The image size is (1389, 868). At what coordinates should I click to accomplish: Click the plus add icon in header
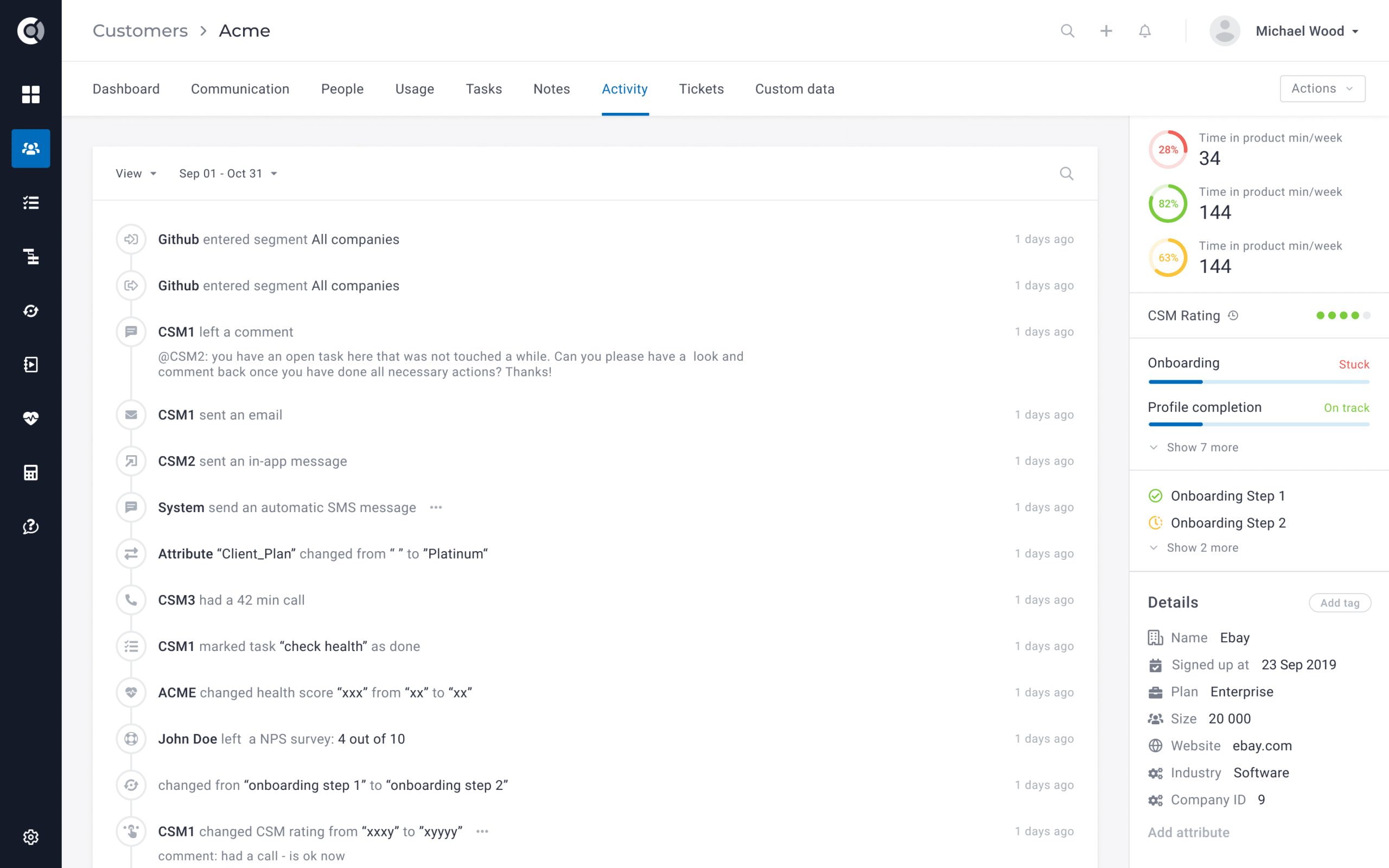[1106, 30]
